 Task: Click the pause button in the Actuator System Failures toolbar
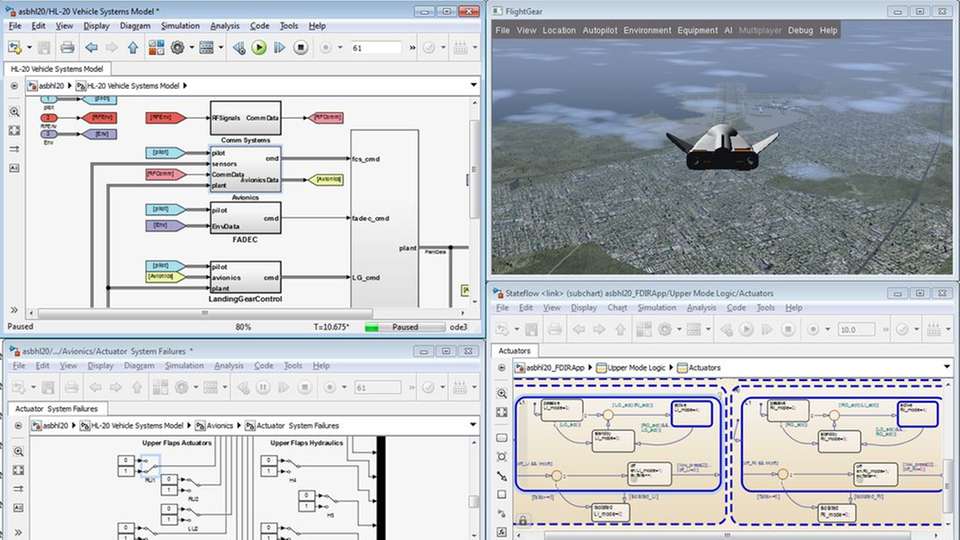click(x=263, y=387)
